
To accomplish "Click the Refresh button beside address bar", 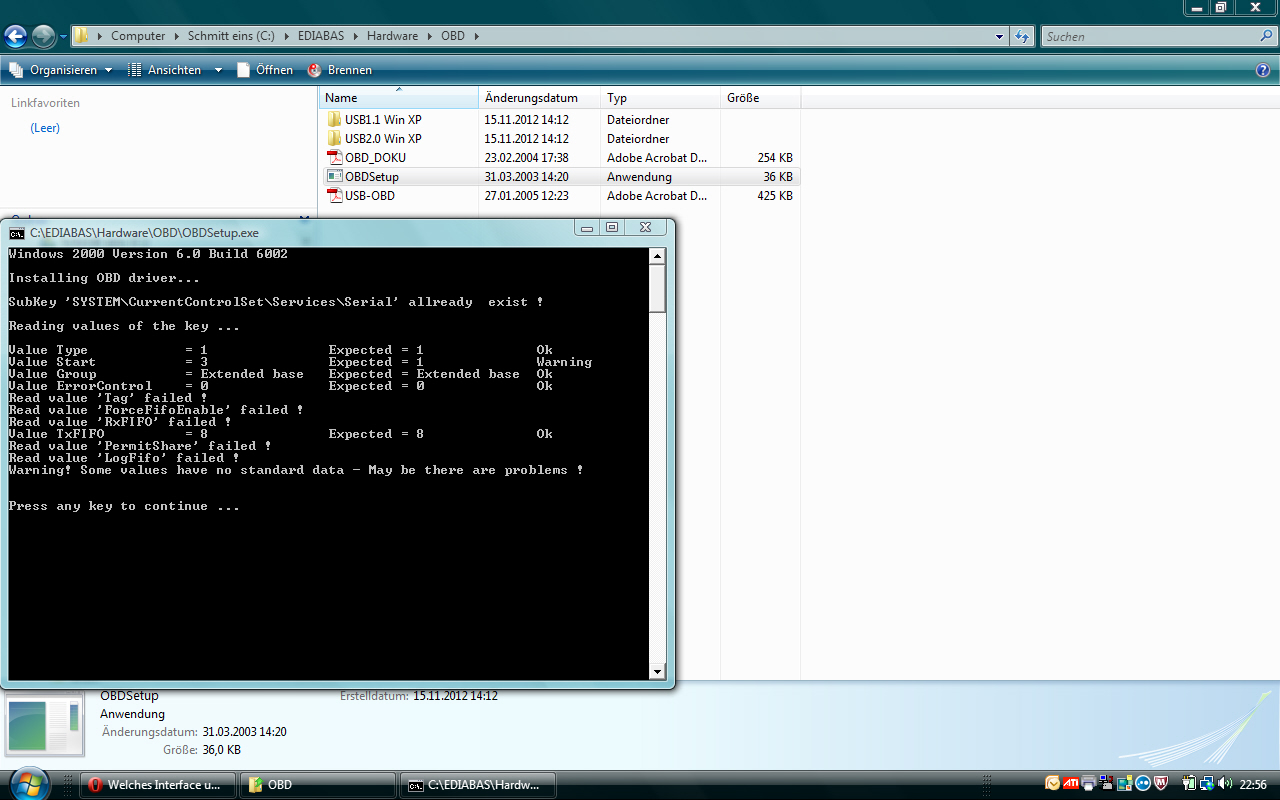I will pyautogui.click(x=1022, y=37).
